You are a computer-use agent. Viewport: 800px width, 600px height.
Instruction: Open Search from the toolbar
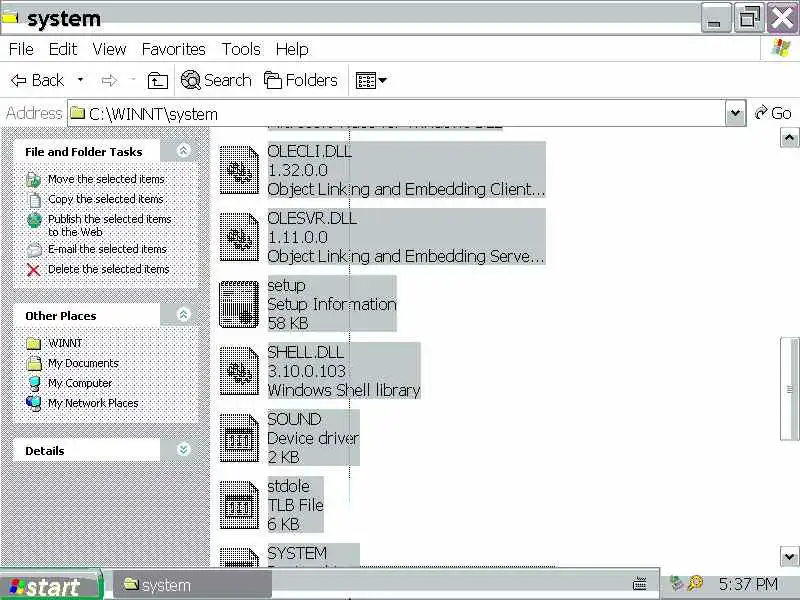click(x=216, y=80)
